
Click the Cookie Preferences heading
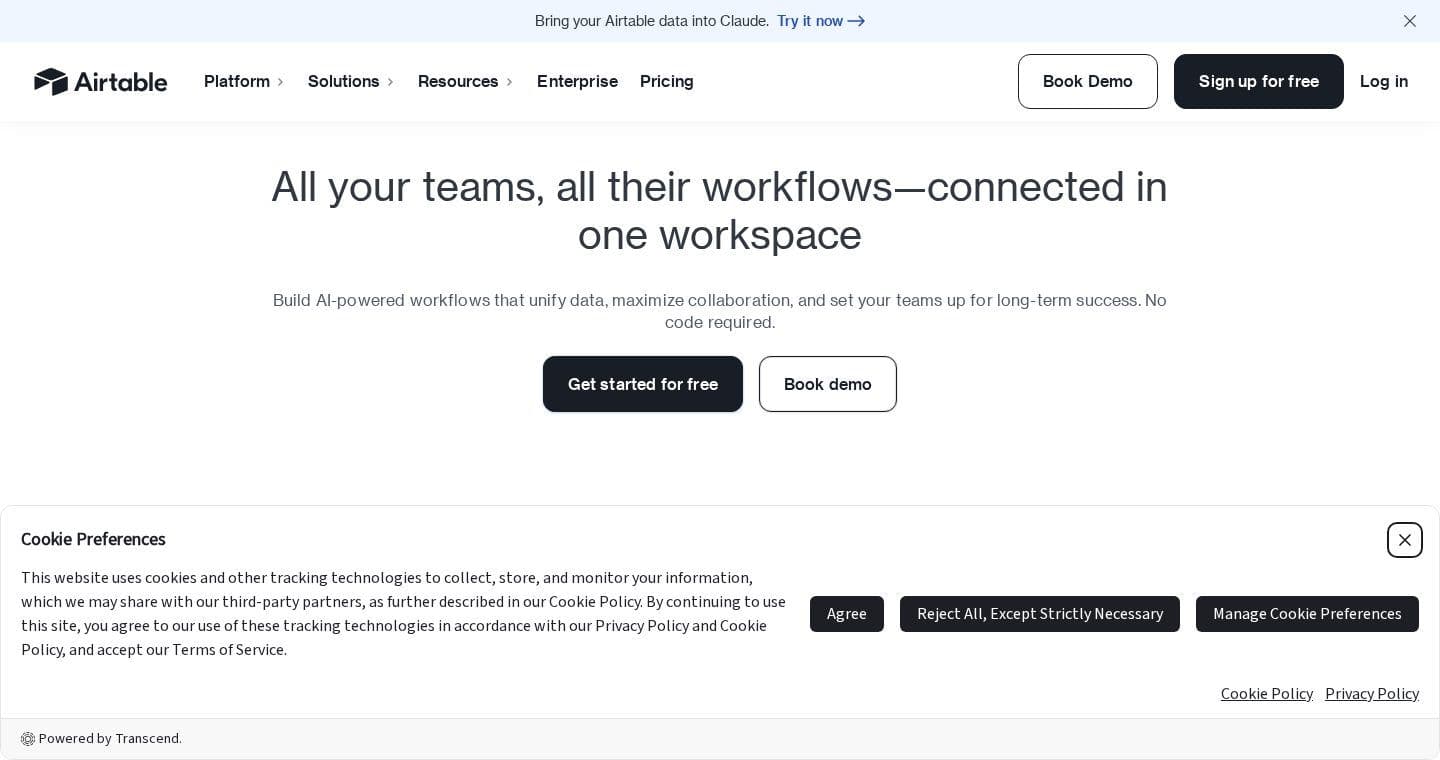93,539
